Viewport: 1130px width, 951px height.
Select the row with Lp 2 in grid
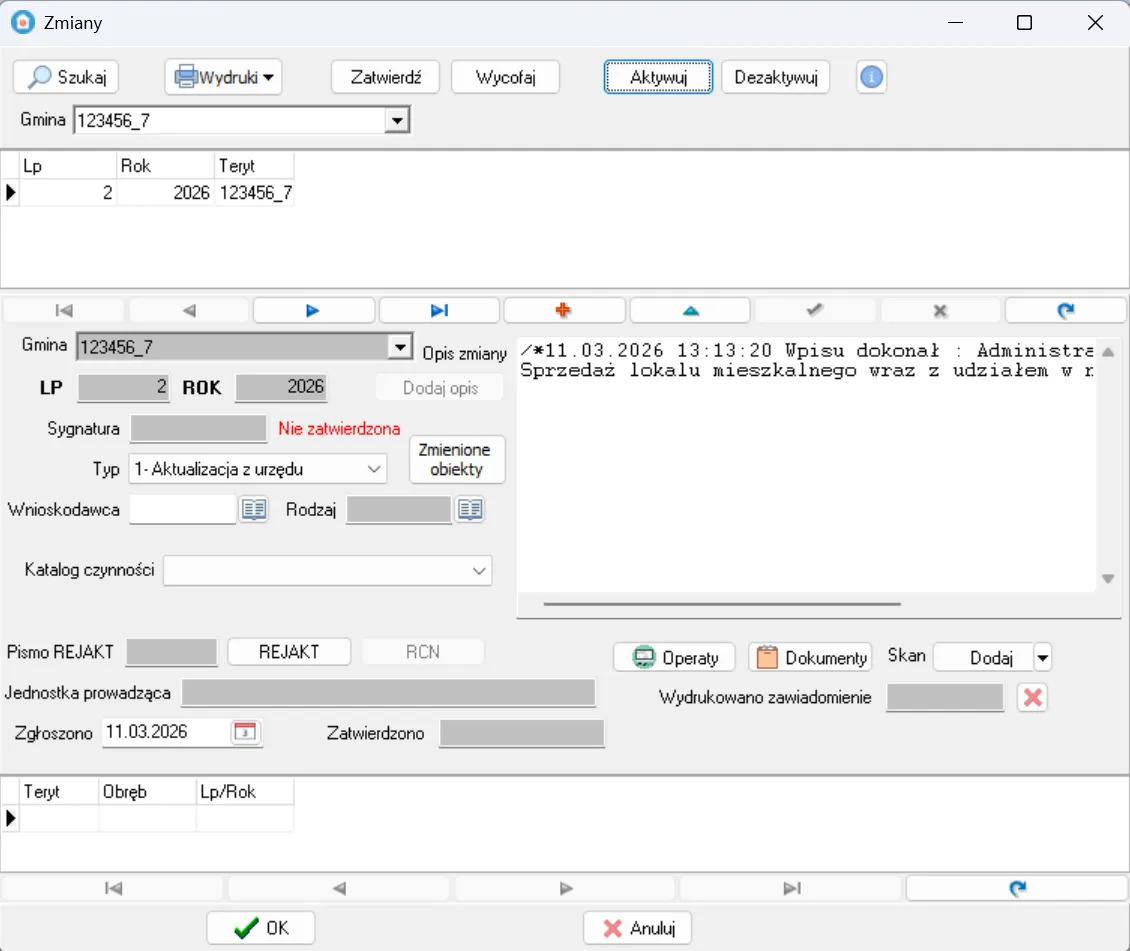150,193
